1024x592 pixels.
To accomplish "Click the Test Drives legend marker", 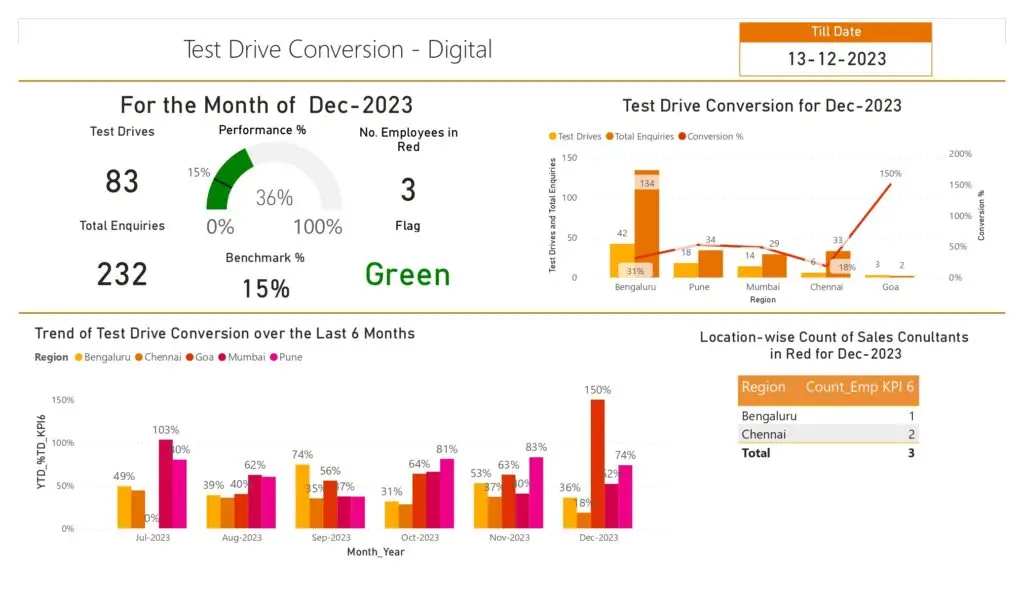I will [x=552, y=136].
